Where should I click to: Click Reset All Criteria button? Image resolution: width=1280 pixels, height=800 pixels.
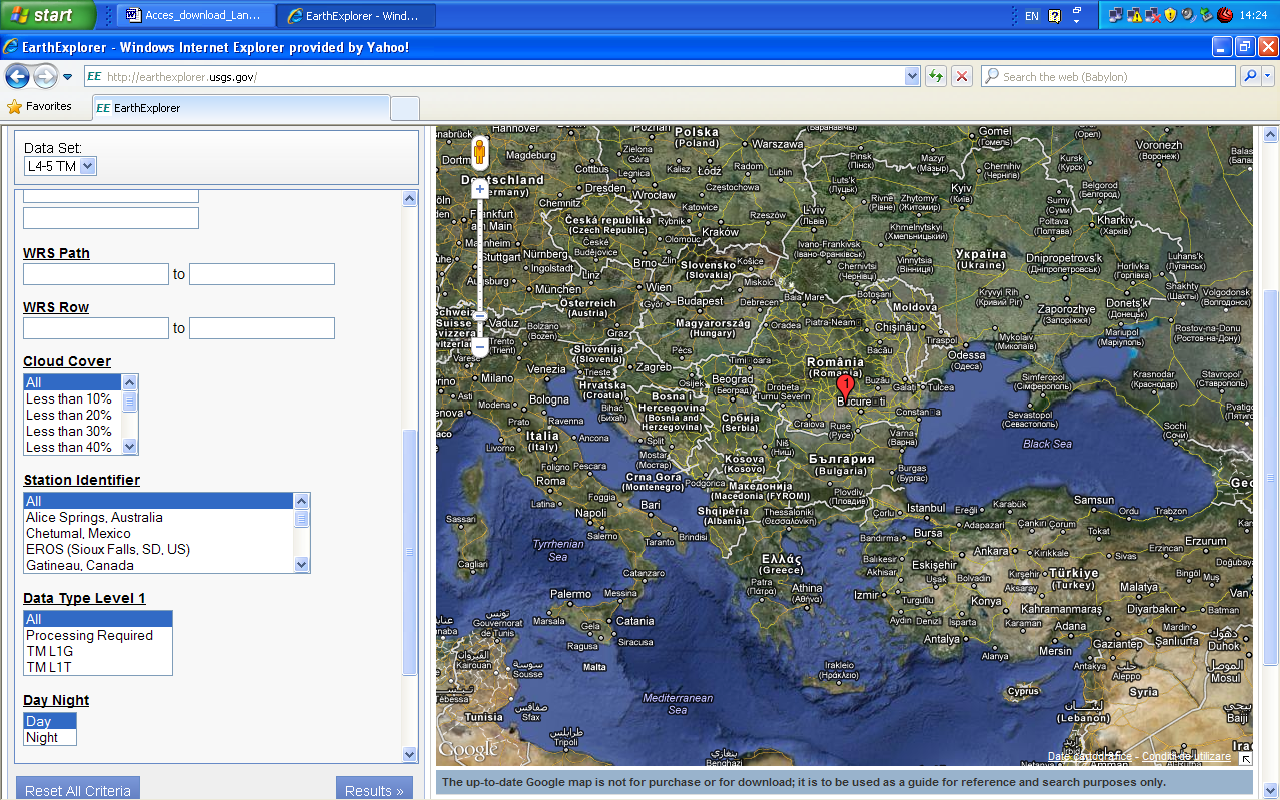click(78, 790)
